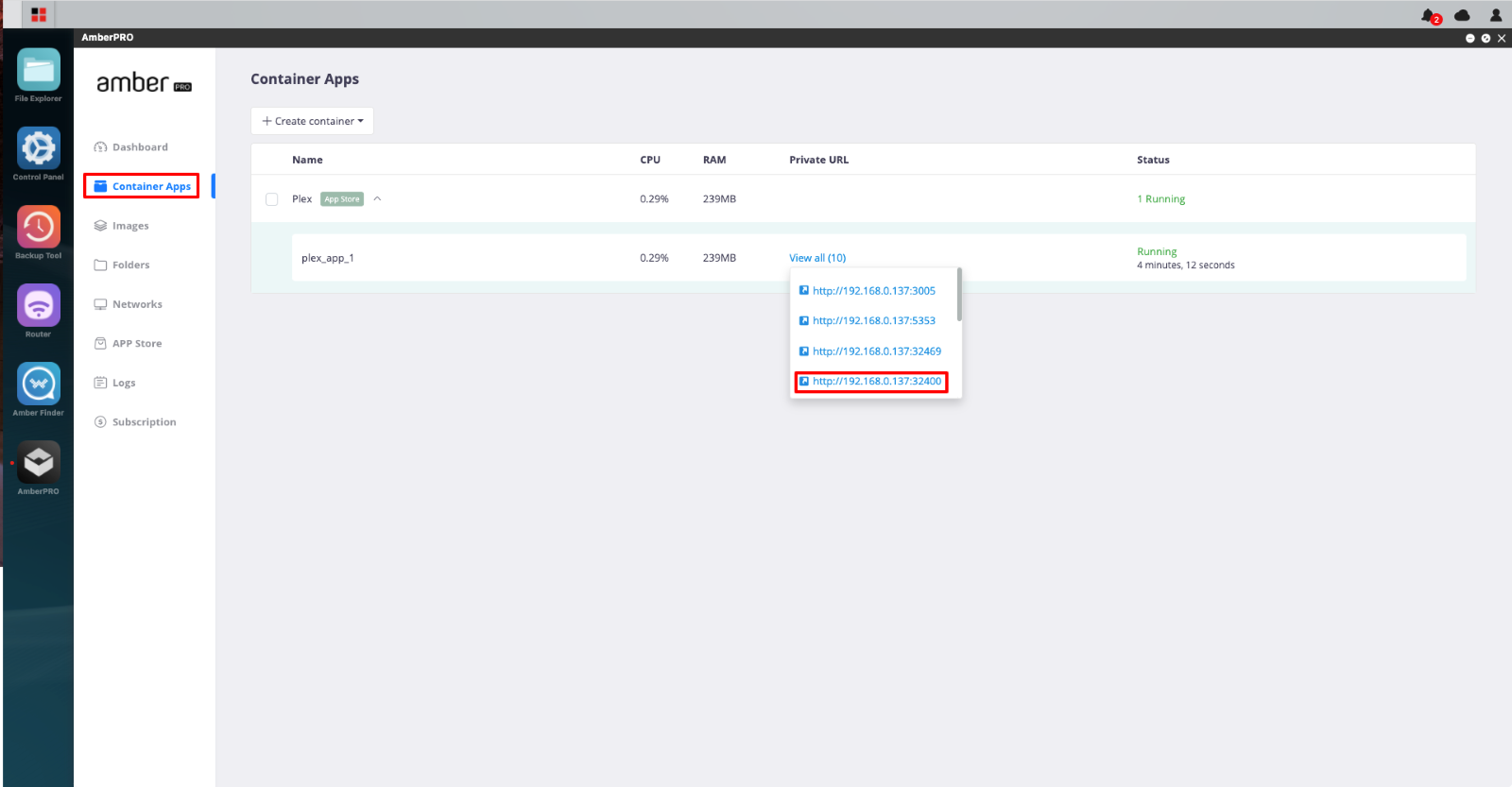Click the CPU column header
The width and height of the screenshot is (1512, 787).
point(650,160)
